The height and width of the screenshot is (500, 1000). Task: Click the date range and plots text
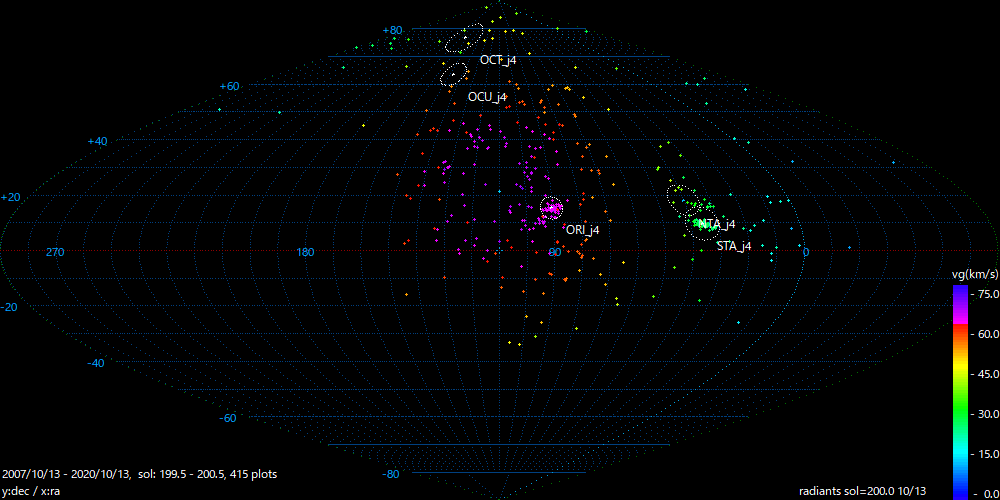[x=140, y=474]
